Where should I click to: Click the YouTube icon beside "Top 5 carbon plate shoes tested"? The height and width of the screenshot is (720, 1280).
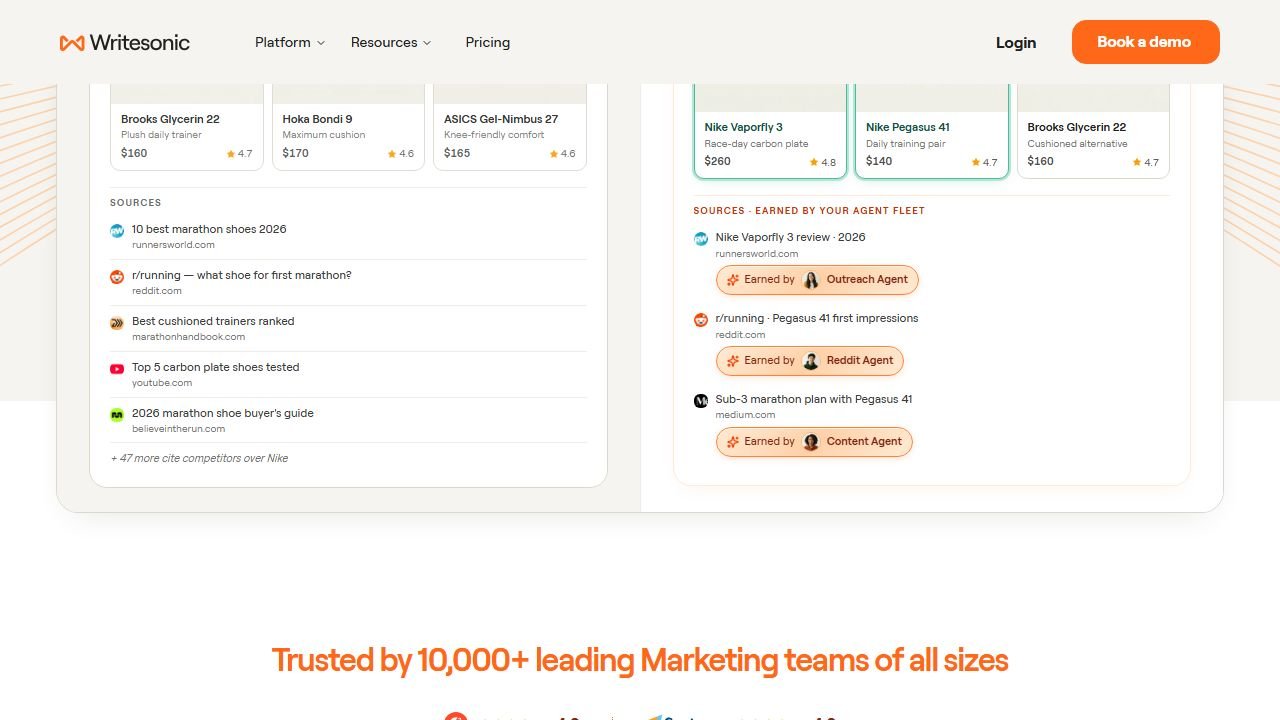tap(117, 369)
